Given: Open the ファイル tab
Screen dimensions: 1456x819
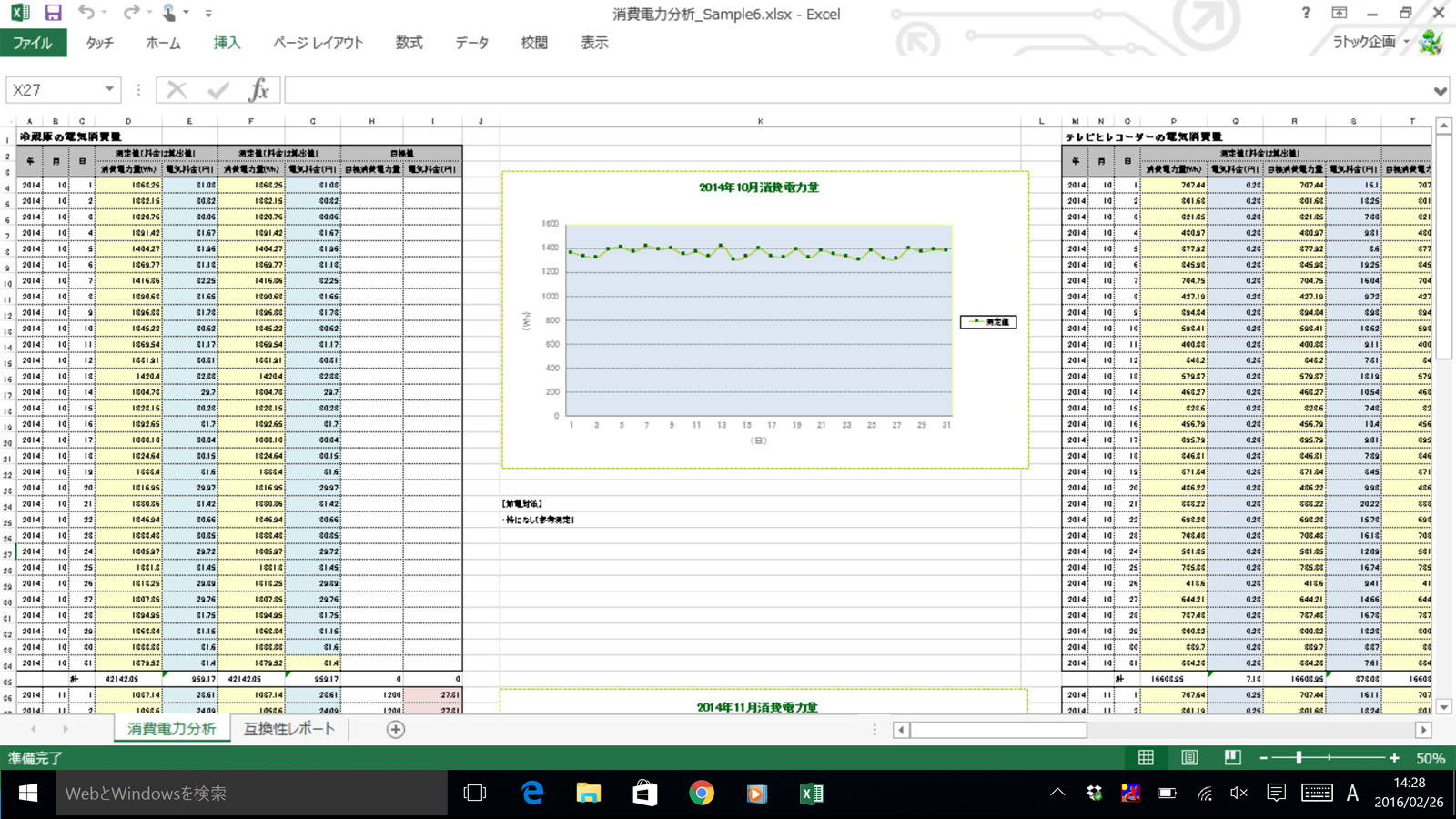Looking at the screenshot, I should point(33,43).
